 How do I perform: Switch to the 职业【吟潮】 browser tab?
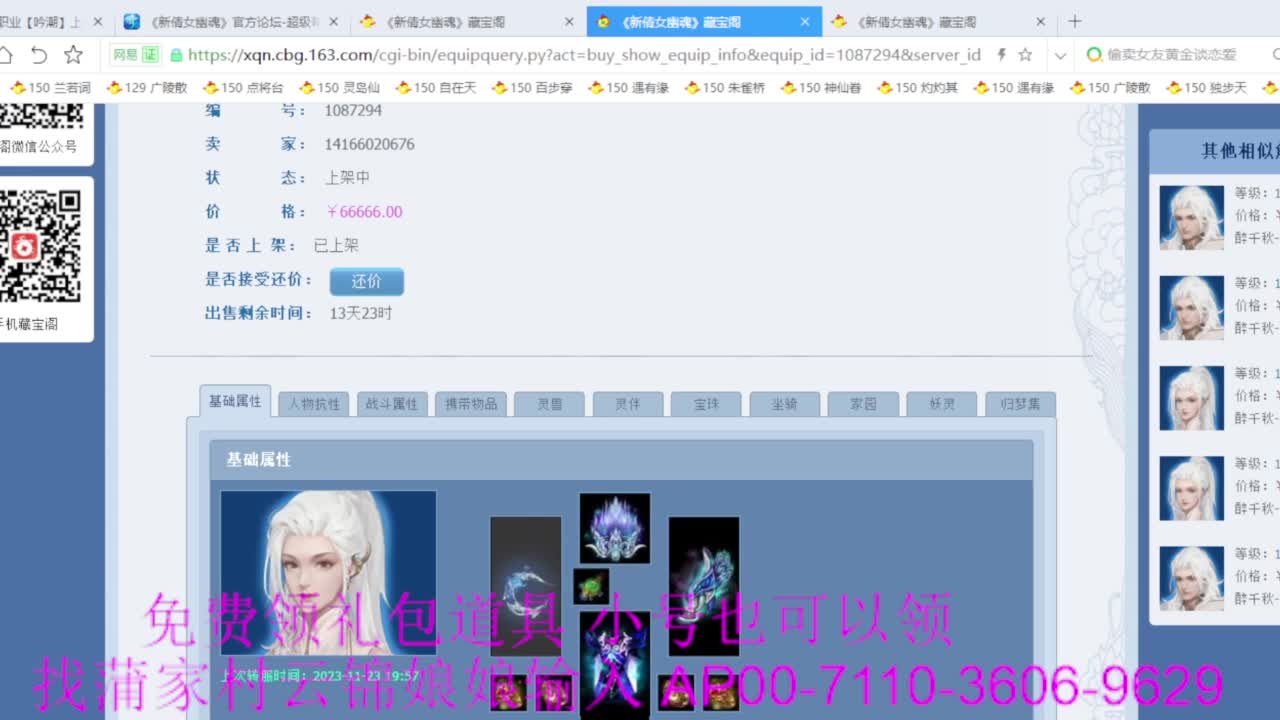[52, 21]
